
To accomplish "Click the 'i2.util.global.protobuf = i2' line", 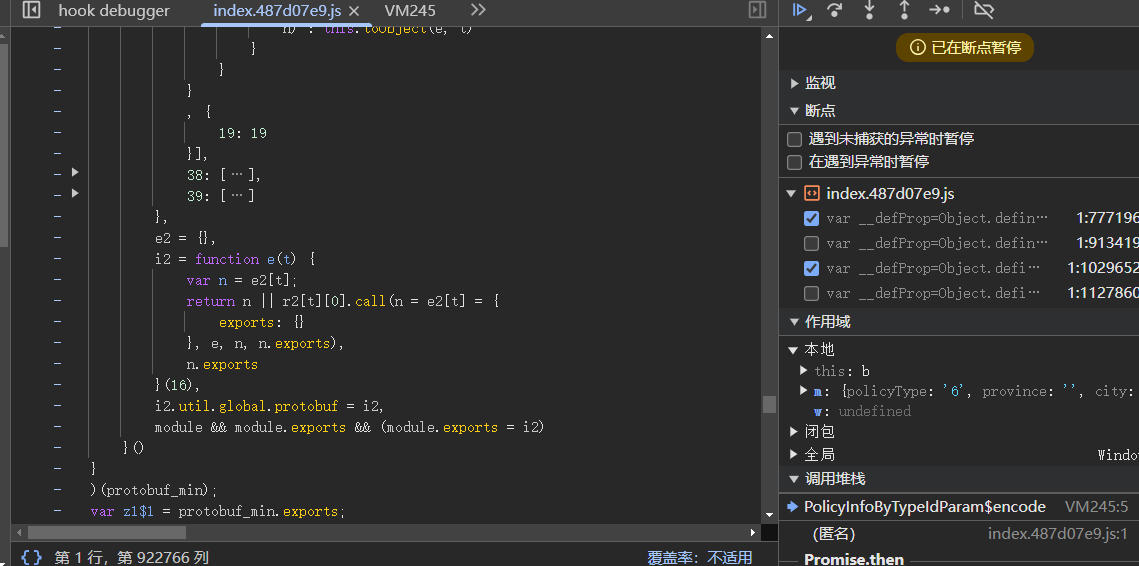I will coord(269,406).
